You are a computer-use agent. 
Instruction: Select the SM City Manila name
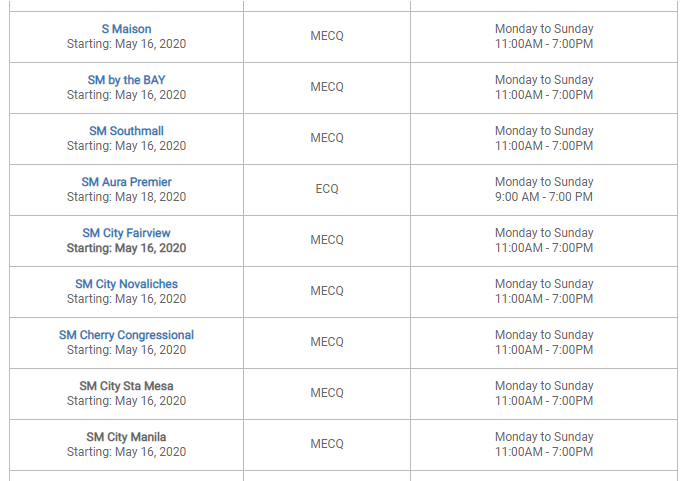point(126,437)
